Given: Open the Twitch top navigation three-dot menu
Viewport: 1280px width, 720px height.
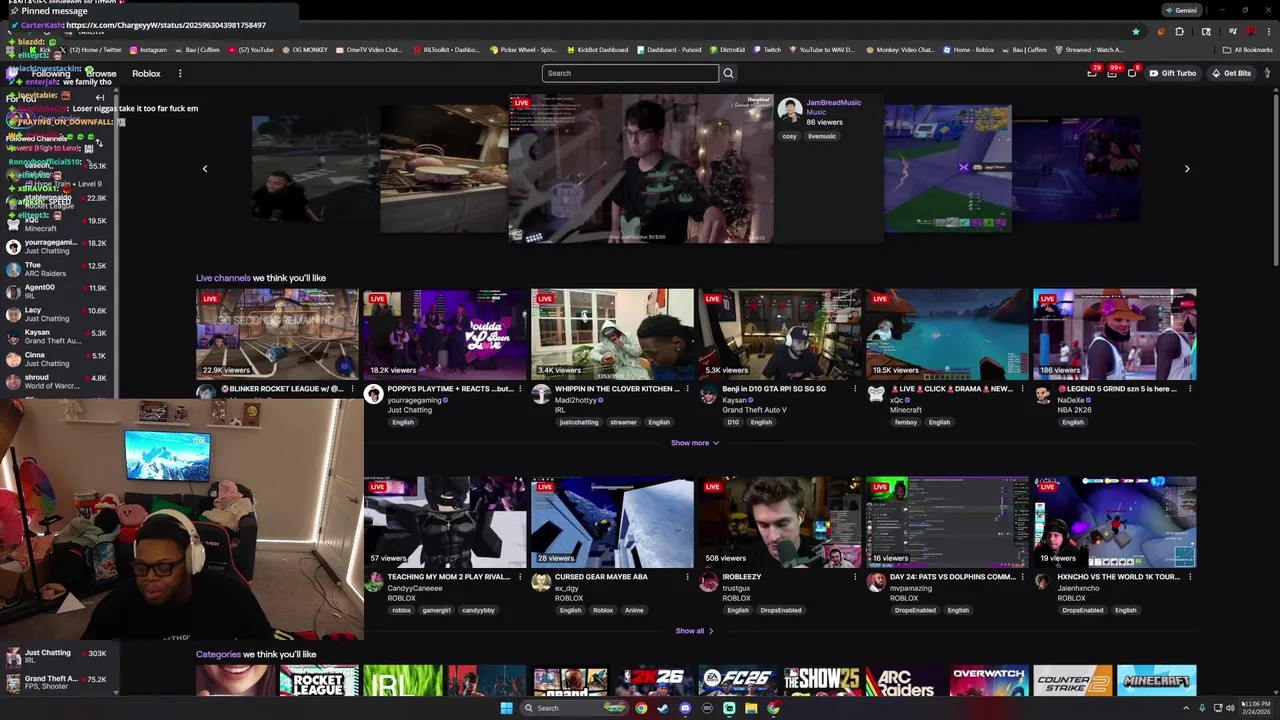Looking at the screenshot, I should tap(180, 73).
